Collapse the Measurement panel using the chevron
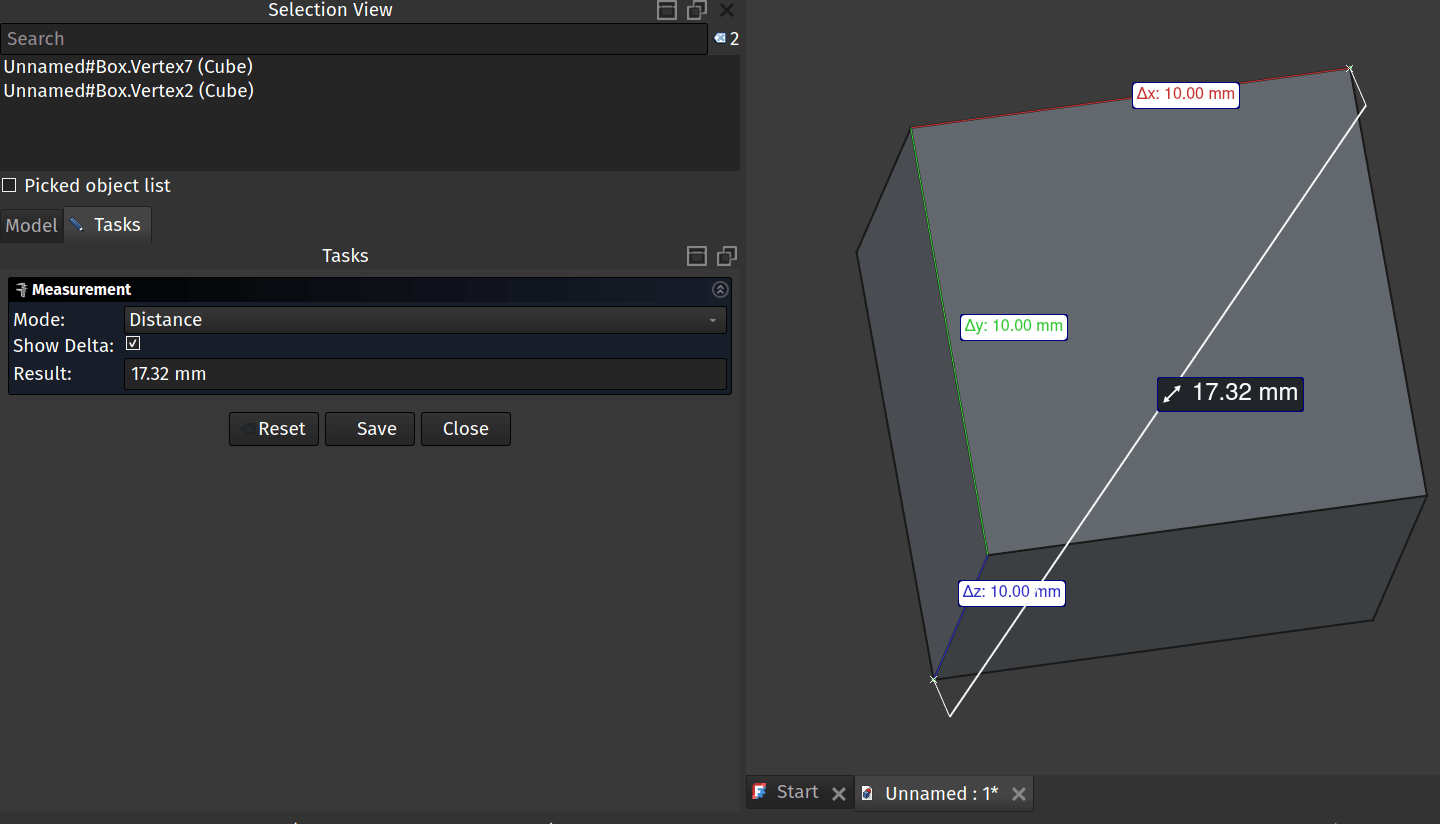This screenshot has height=824, width=1440. click(x=720, y=289)
